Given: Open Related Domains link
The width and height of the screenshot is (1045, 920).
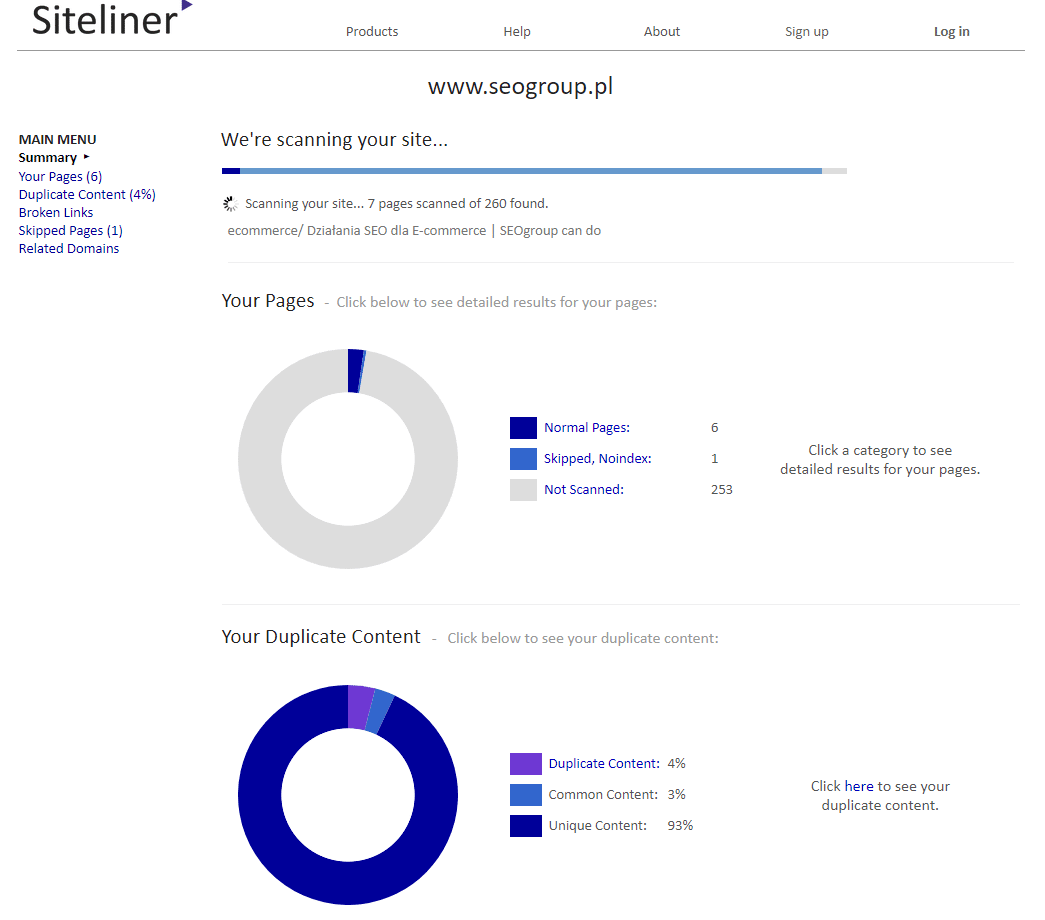Looking at the screenshot, I should coord(69,249).
